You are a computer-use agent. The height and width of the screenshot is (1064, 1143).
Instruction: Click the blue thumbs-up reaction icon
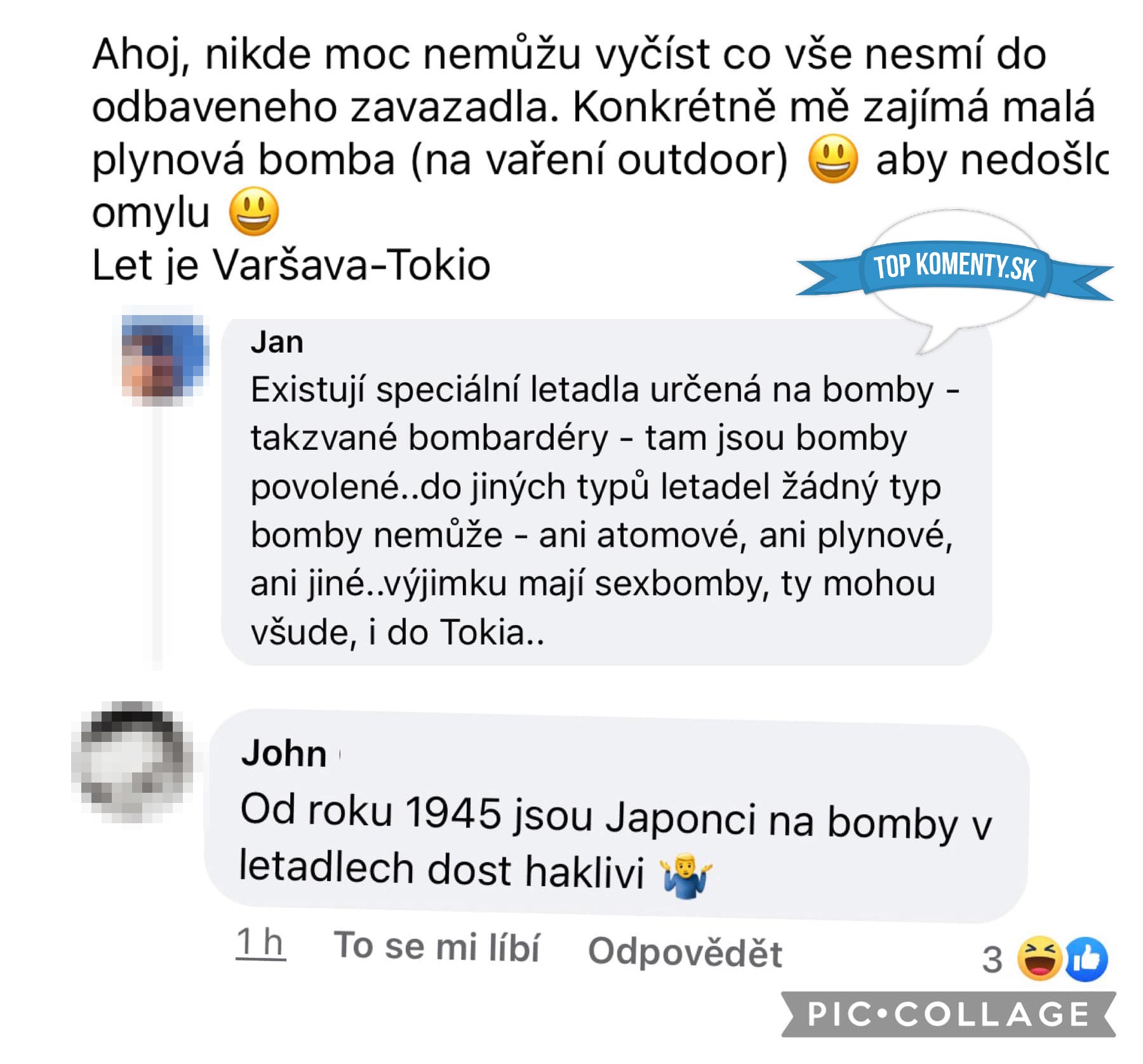pyautogui.click(x=1086, y=959)
